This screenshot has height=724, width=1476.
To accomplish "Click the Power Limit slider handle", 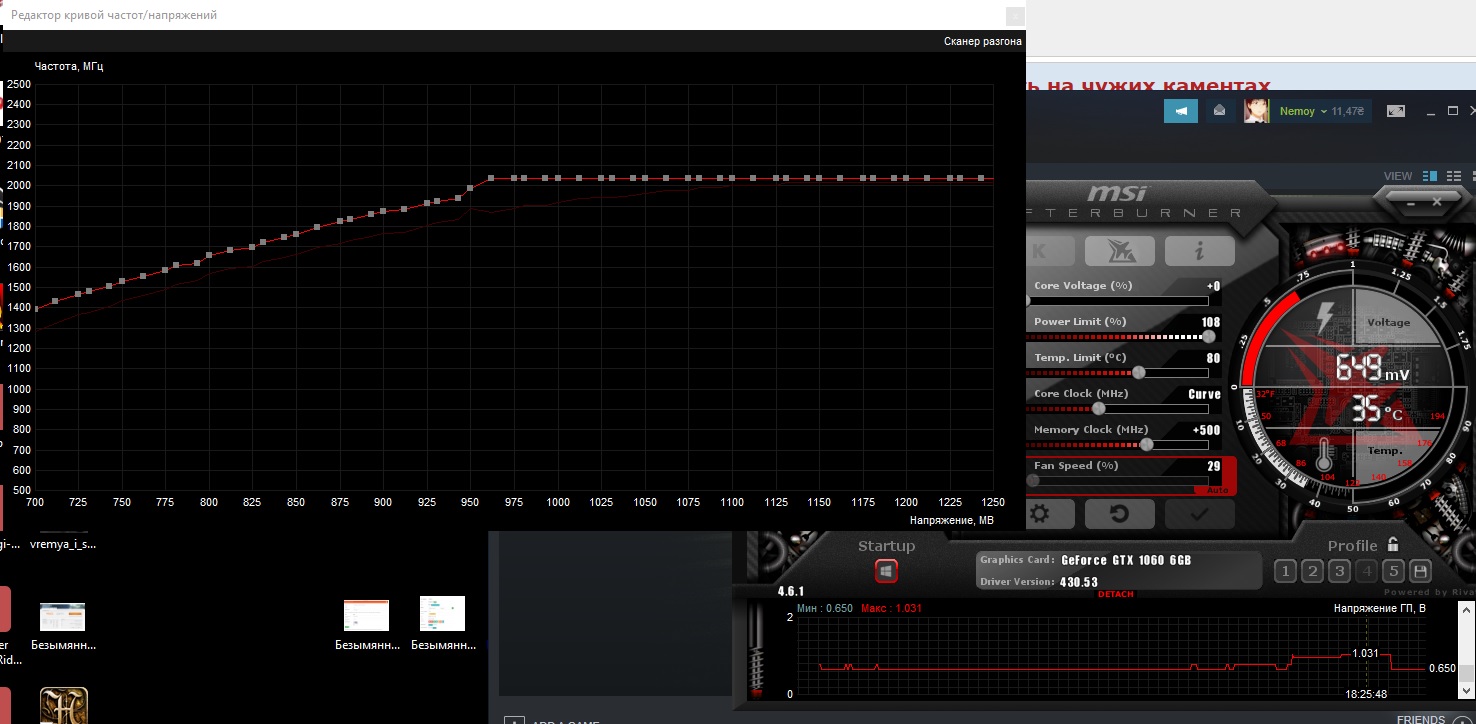I will (x=1208, y=337).
